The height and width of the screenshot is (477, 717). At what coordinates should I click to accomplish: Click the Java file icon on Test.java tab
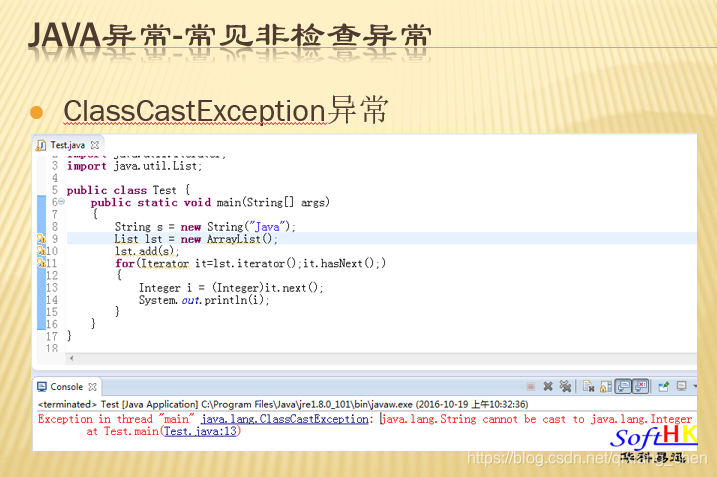41,145
